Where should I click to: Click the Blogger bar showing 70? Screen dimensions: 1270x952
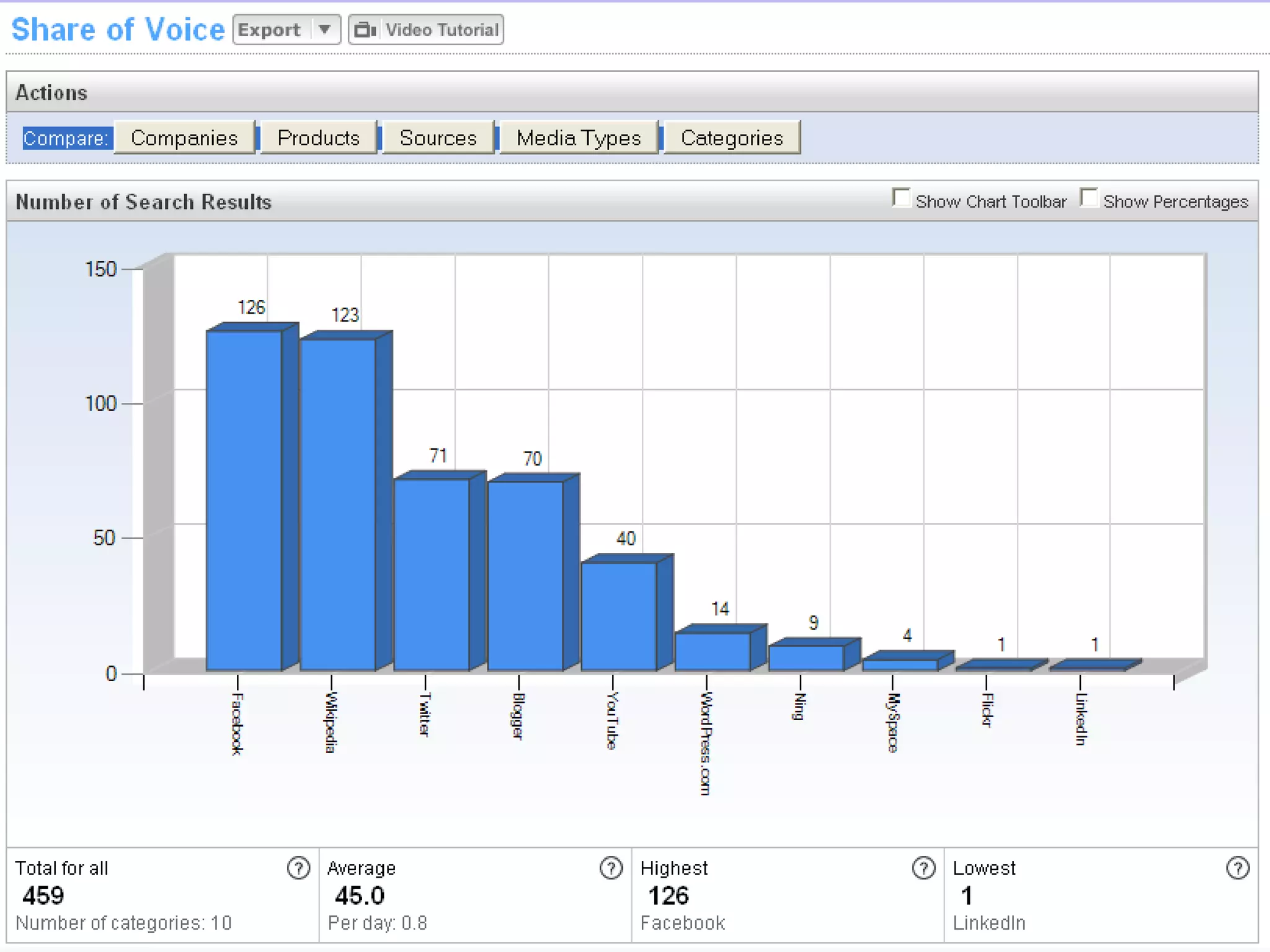point(525,576)
